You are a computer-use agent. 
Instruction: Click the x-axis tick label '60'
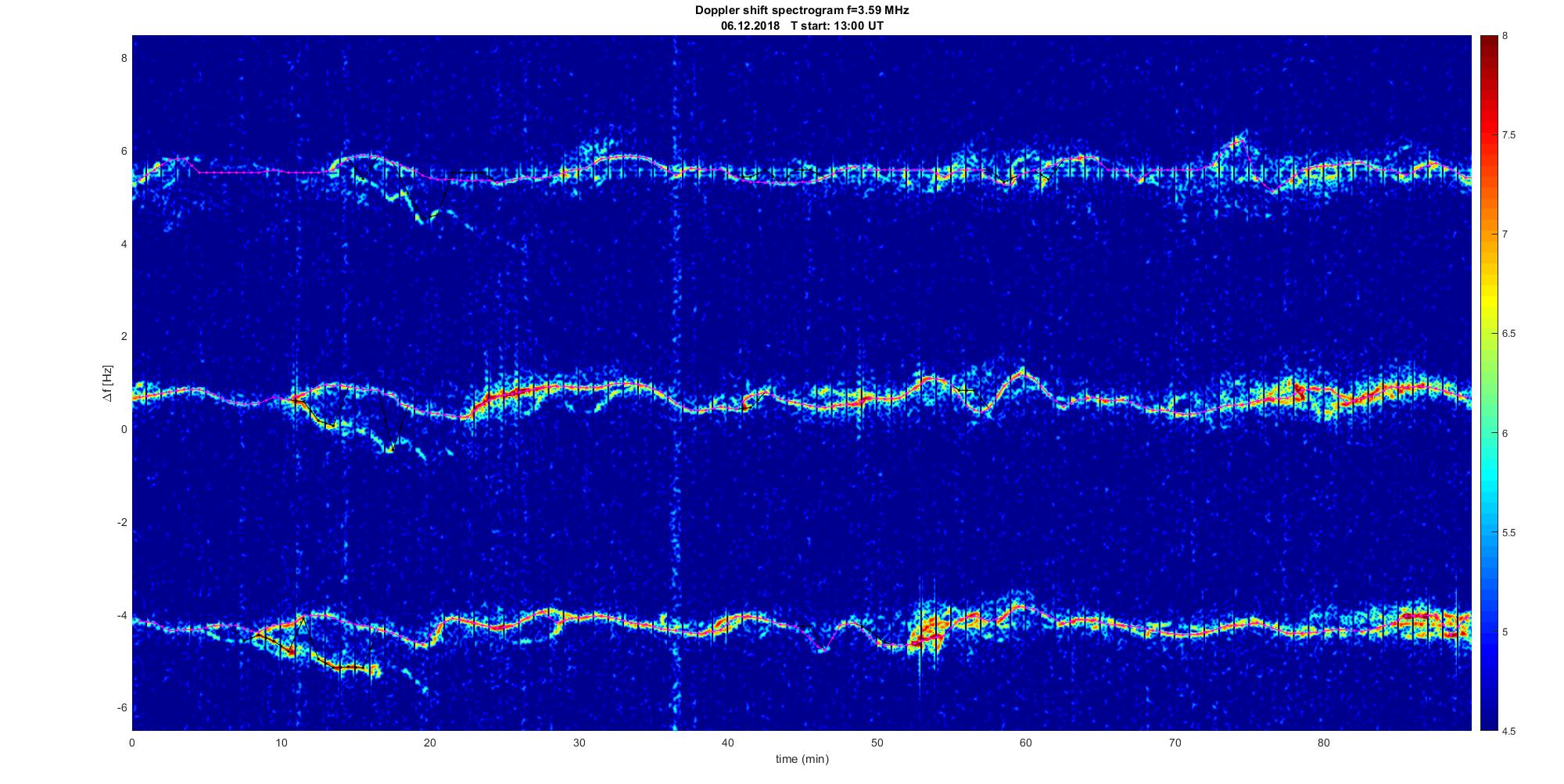click(1026, 743)
